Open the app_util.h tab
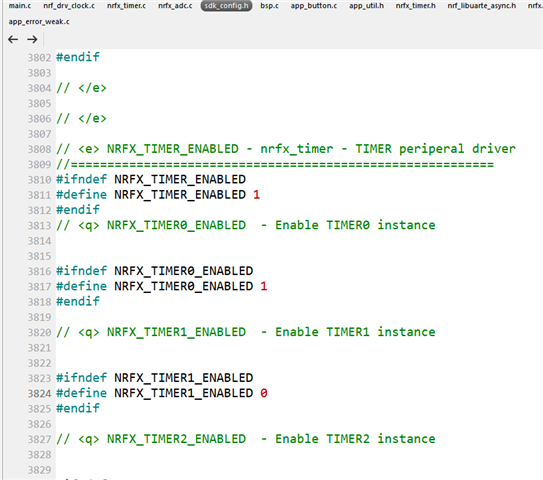Image resolution: width=543 pixels, height=480 pixels. click(x=366, y=6)
